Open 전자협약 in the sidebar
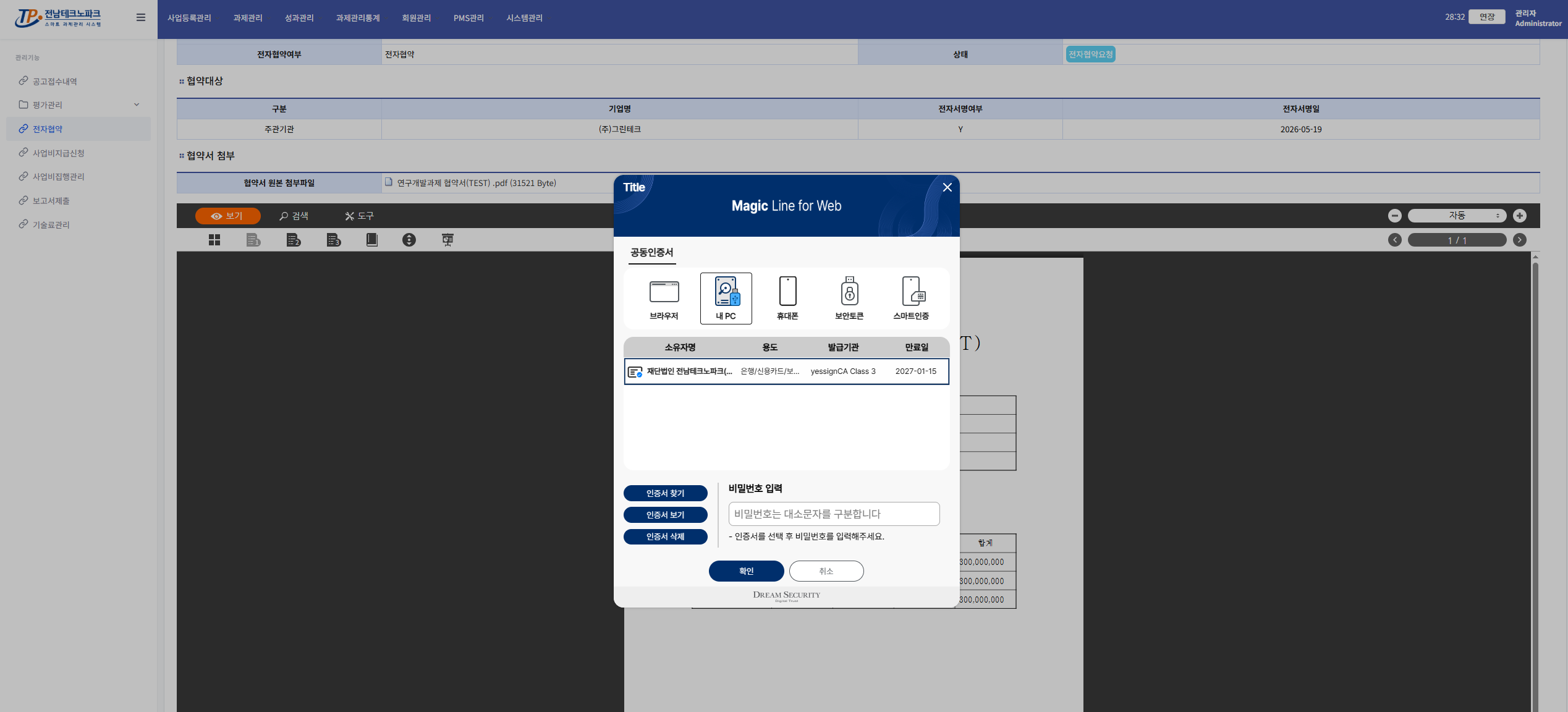This screenshot has width=1568, height=712. [x=78, y=129]
